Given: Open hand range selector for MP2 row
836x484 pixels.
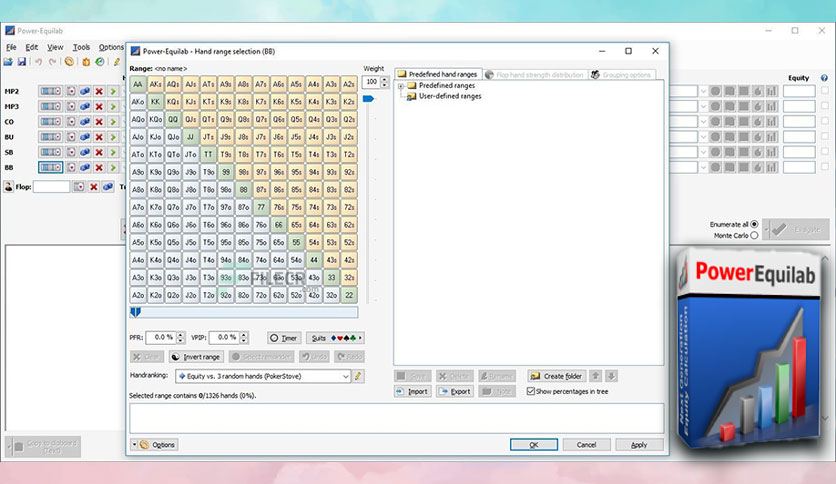Looking at the screenshot, I should [x=51, y=91].
